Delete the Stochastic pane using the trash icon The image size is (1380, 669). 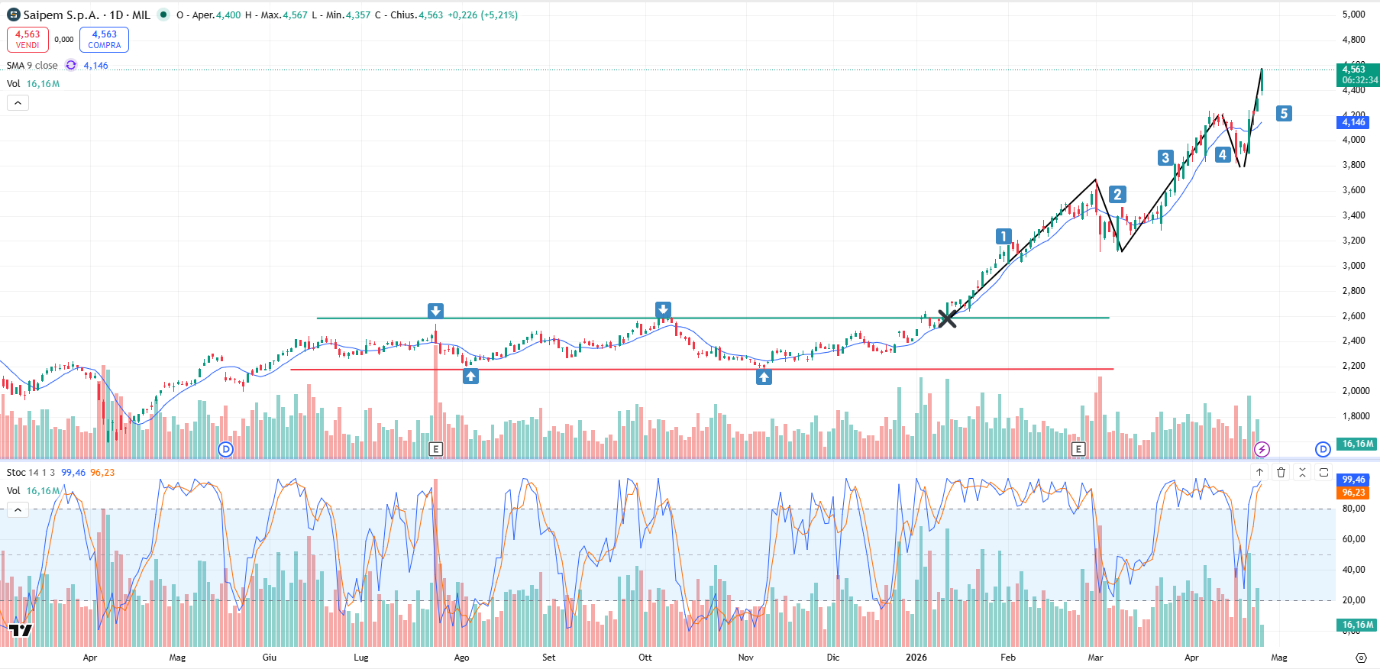click(1281, 472)
